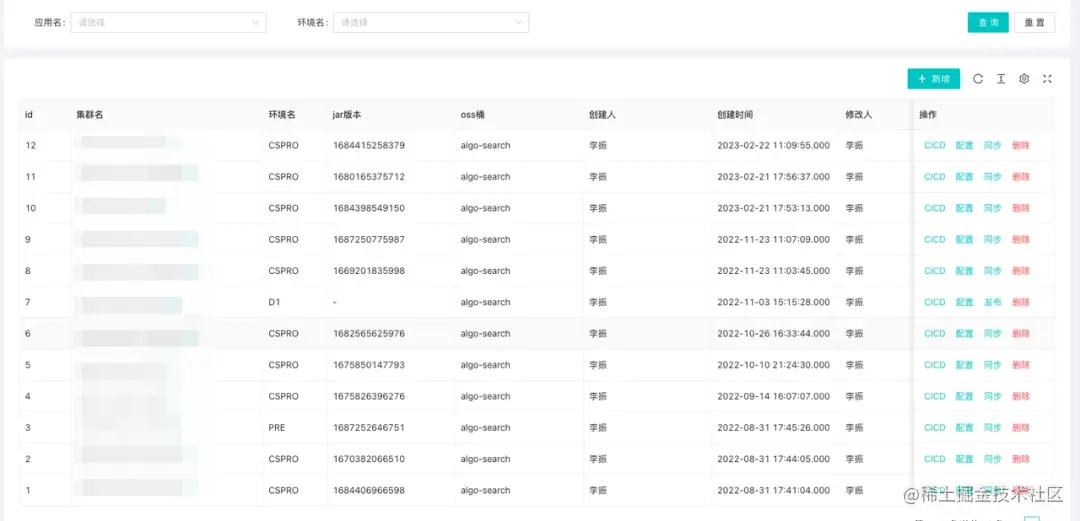Click jar version 1670382066510 cell

[x=368, y=459]
